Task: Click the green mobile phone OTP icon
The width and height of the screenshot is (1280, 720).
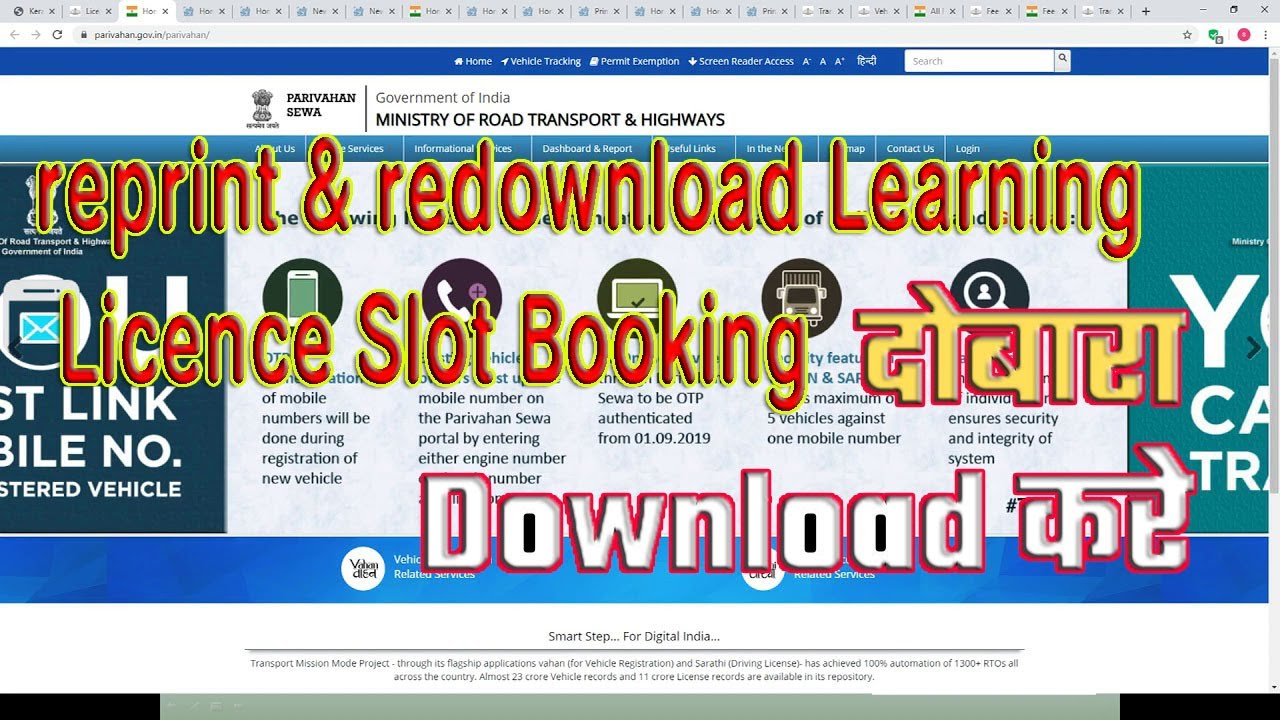Action: click(x=302, y=296)
